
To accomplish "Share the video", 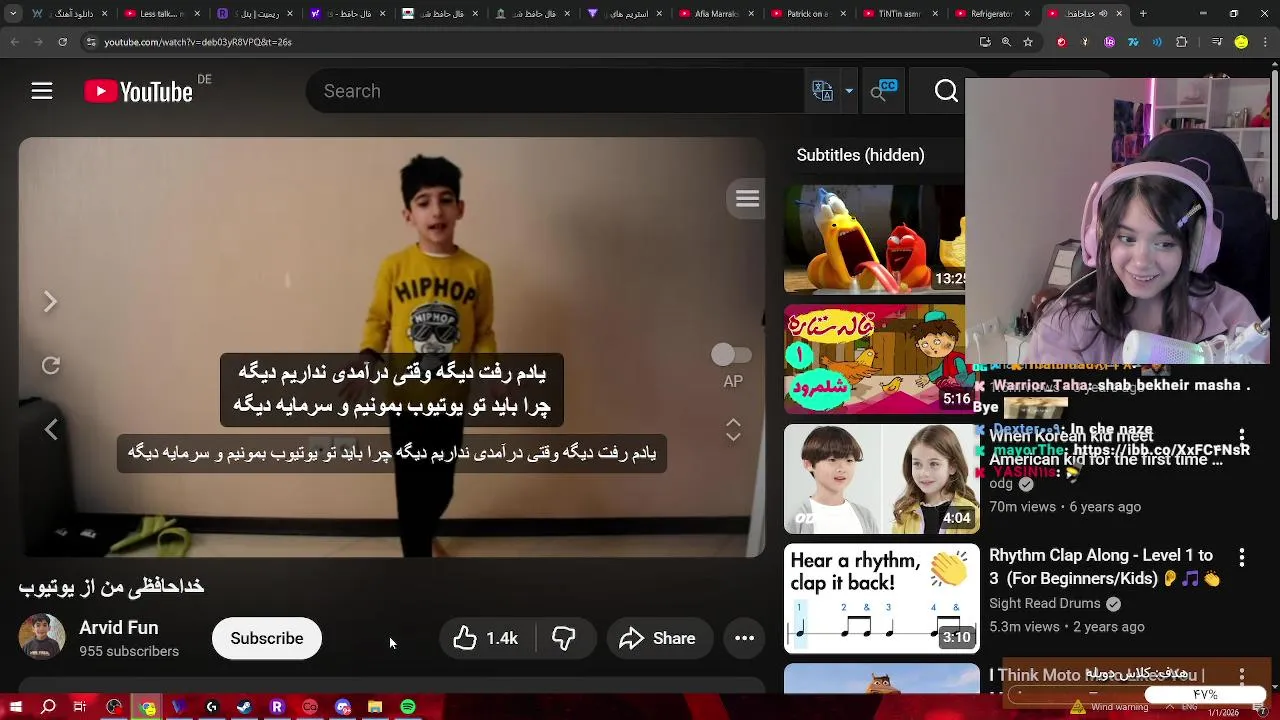I will point(657,638).
